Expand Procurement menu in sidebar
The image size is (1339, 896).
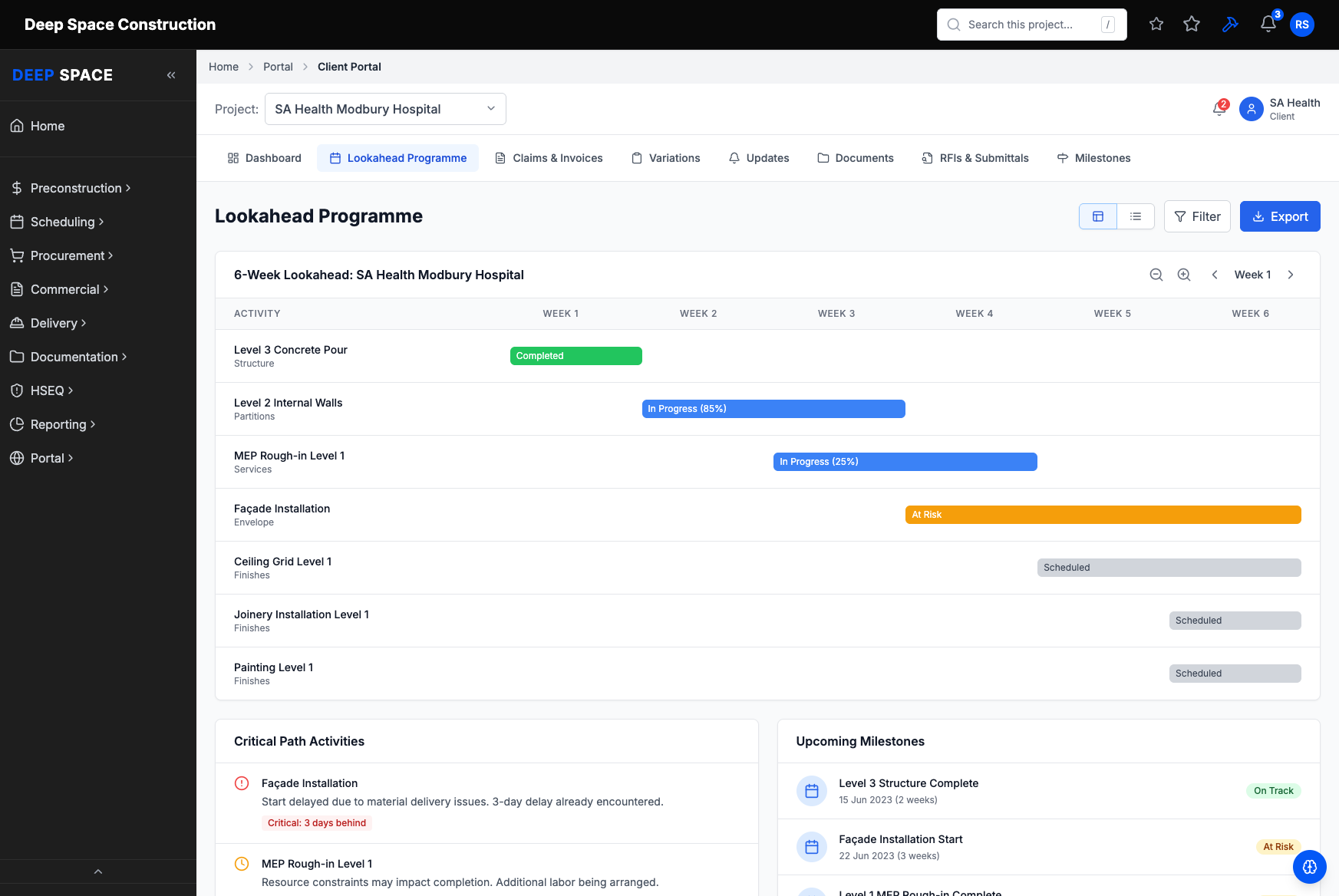click(61, 255)
